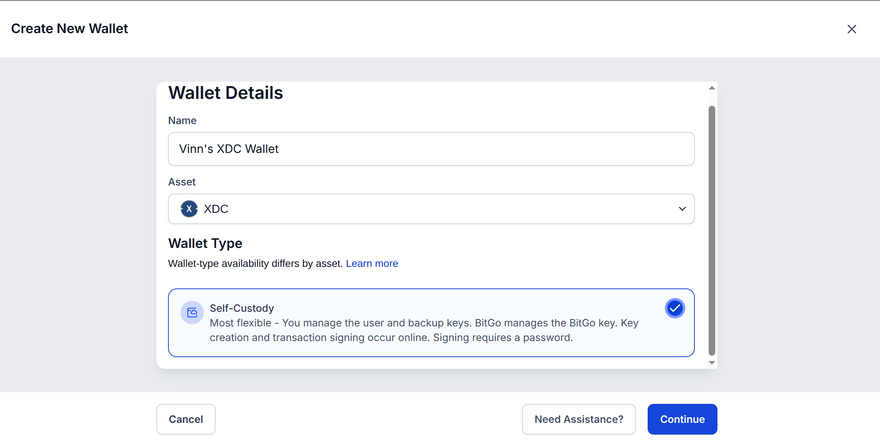Click the Self-Custody wallet icon
880x445 pixels.
[191, 313]
